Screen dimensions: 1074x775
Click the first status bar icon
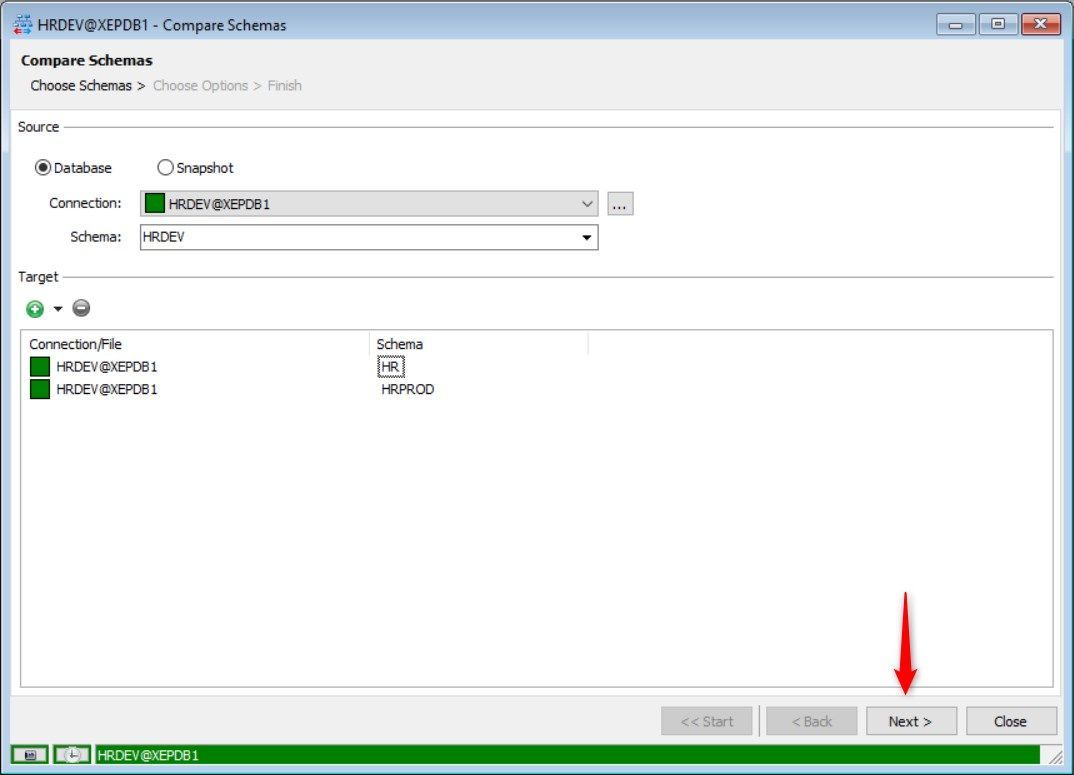[29, 754]
